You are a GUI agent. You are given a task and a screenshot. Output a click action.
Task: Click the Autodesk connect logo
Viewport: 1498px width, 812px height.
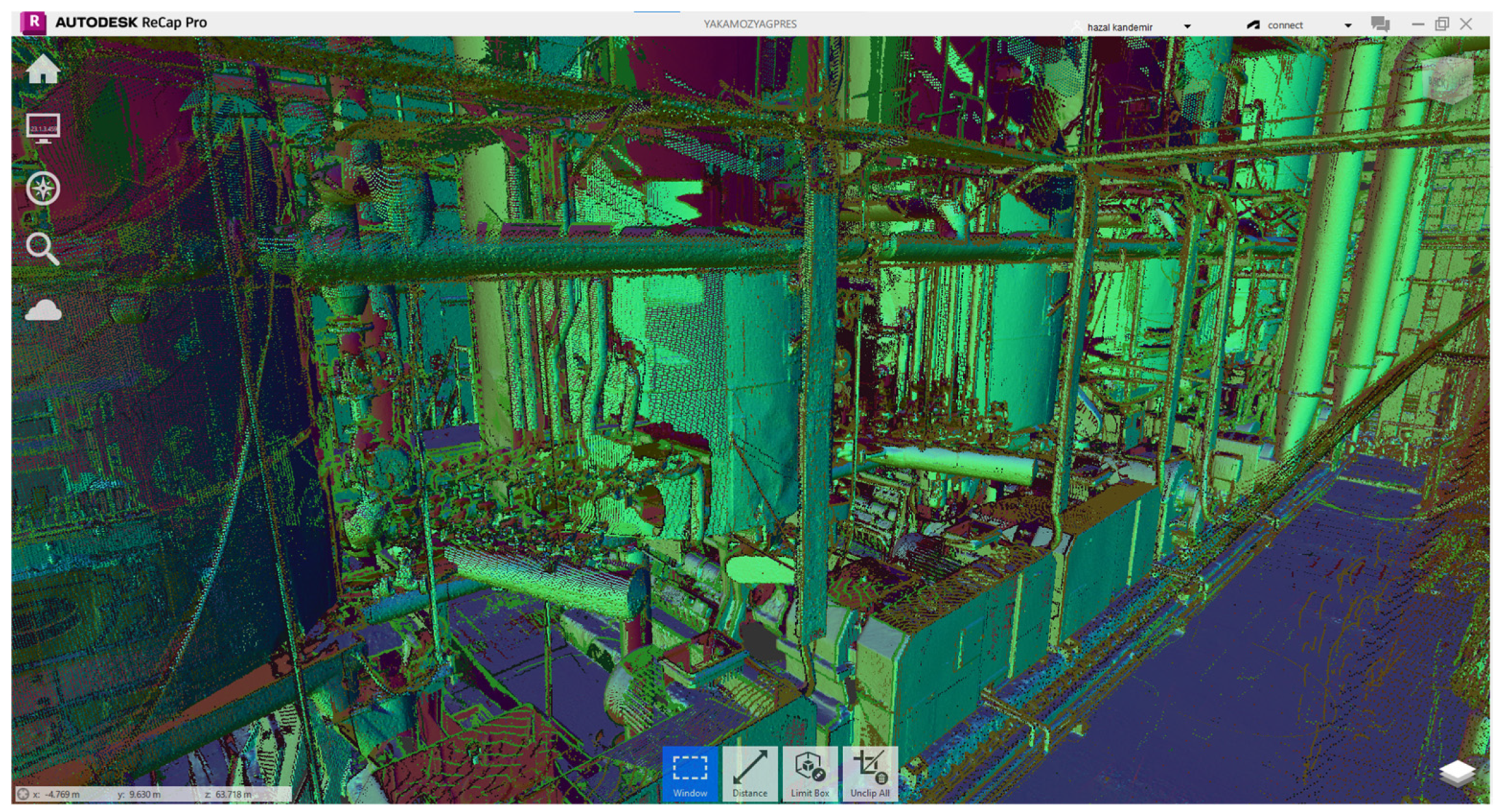click(x=1253, y=25)
